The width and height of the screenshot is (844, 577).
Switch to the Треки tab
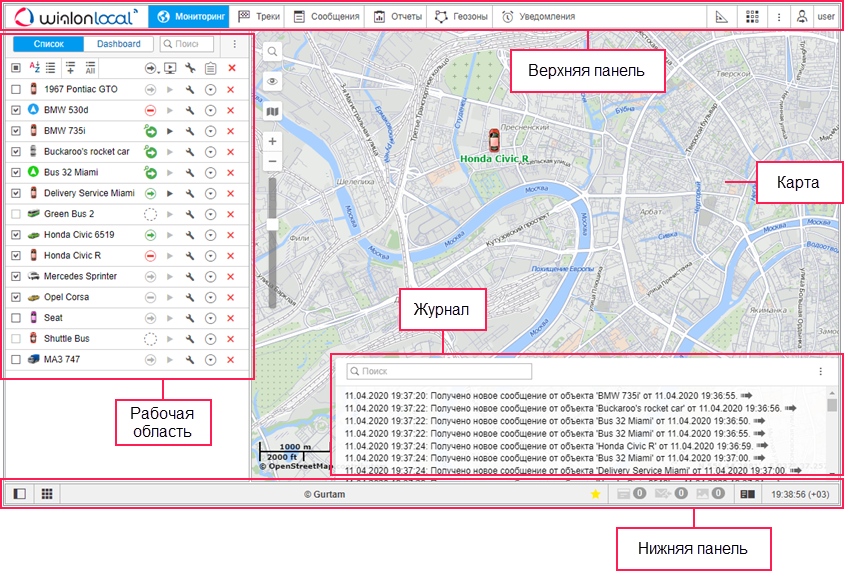259,17
